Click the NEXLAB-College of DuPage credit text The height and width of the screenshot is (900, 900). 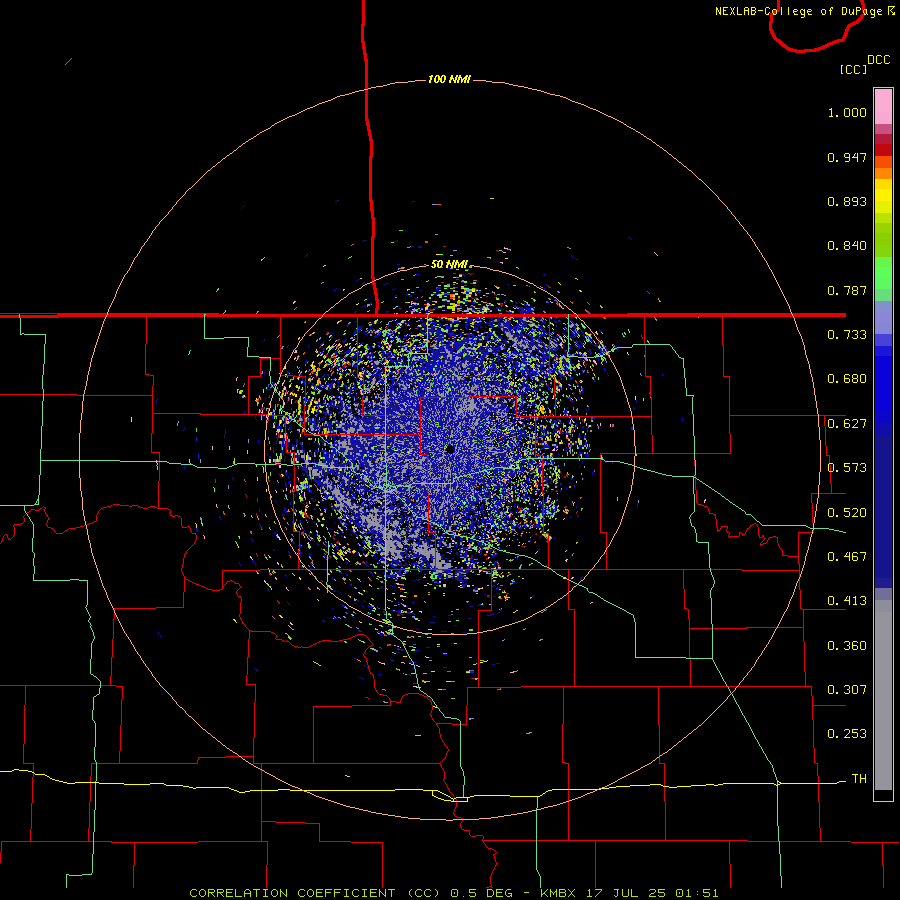(x=798, y=11)
